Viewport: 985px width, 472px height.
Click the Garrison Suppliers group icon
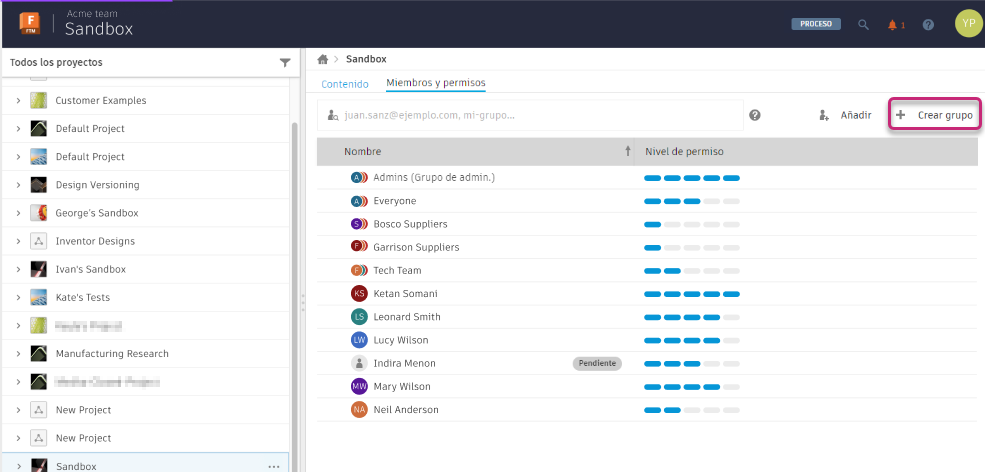359,247
